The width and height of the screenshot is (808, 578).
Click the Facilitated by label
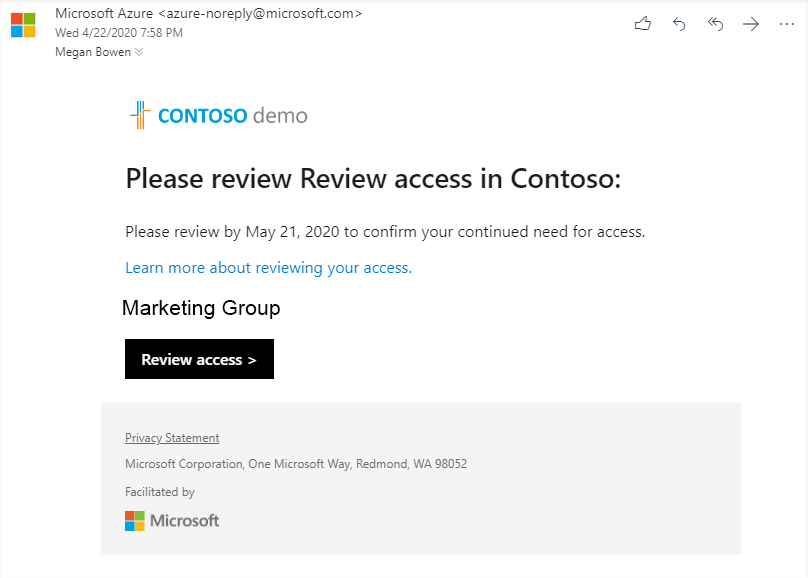(x=160, y=491)
